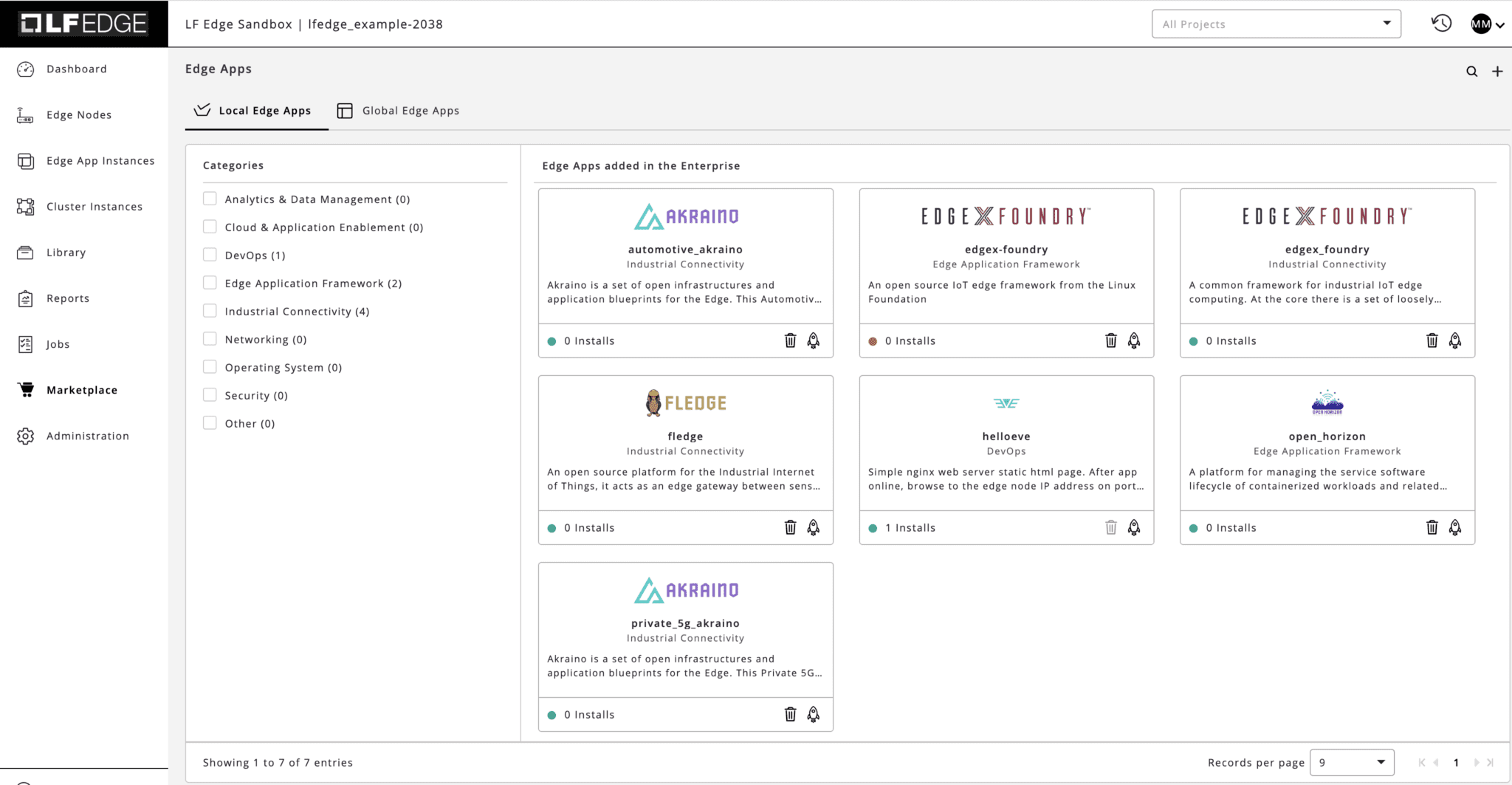Deploy private_5g_akraino using its rocket icon
1512x785 pixels.
tap(813, 714)
